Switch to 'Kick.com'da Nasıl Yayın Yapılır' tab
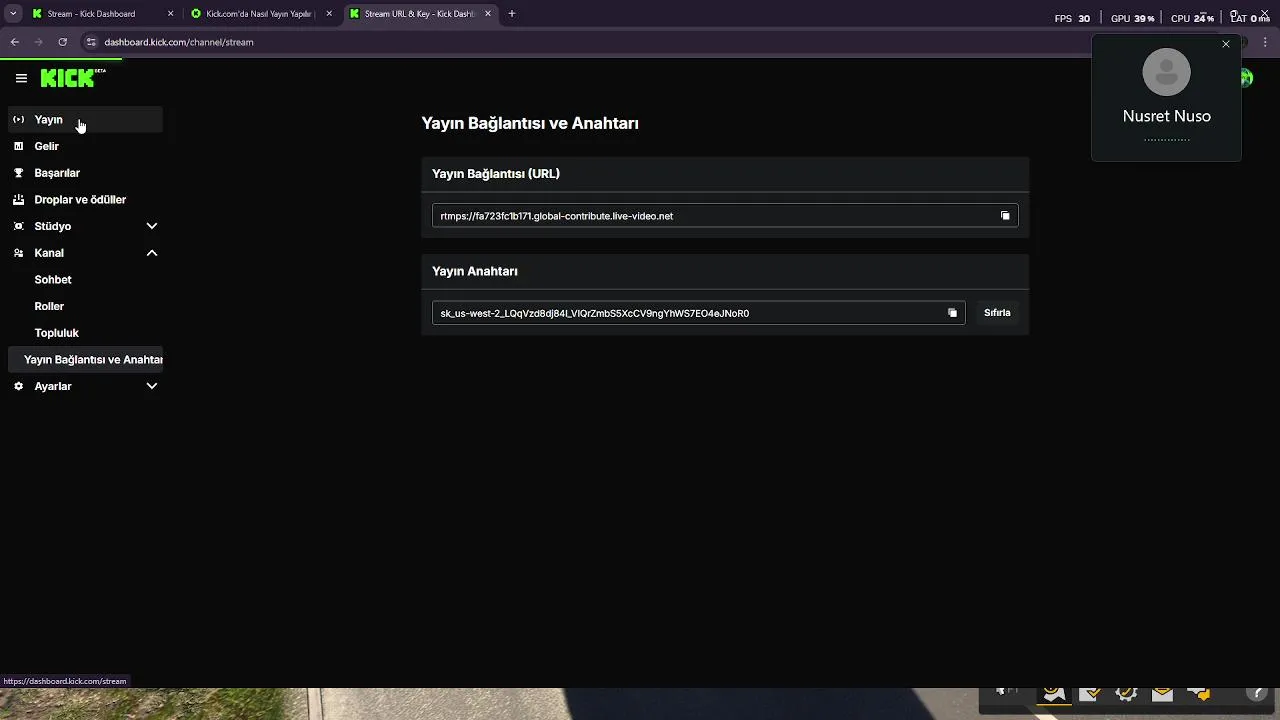The width and height of the screenshot is (1280, 720). point(261,14)
